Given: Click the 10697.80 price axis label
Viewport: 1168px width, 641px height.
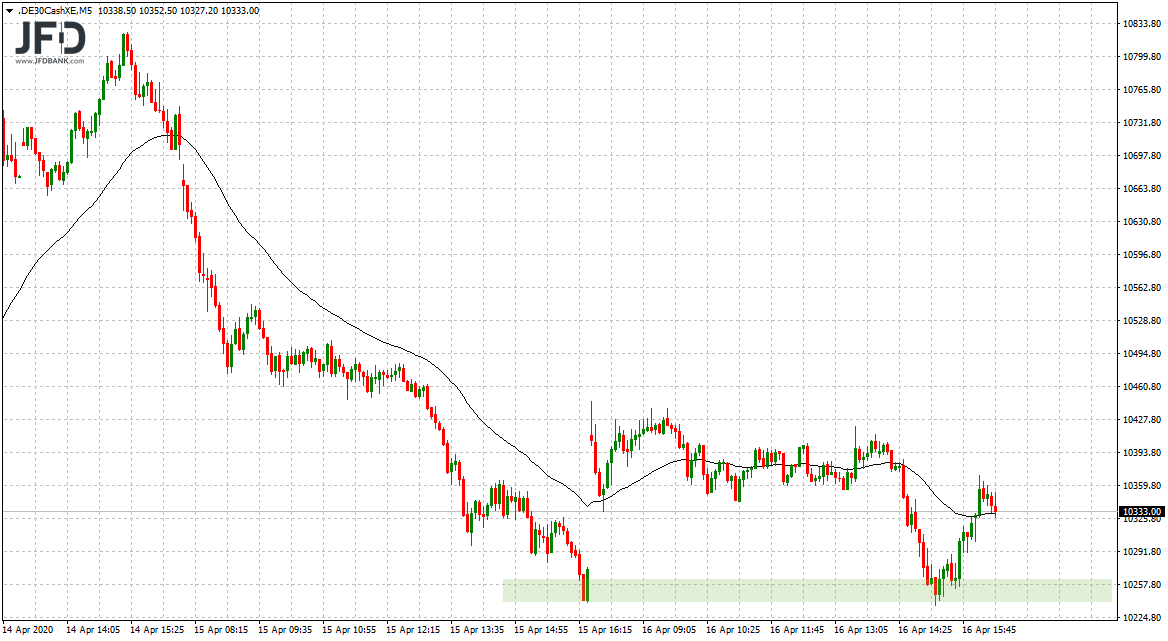Looking at the screenshot, I should click(x=1141, y=155).
